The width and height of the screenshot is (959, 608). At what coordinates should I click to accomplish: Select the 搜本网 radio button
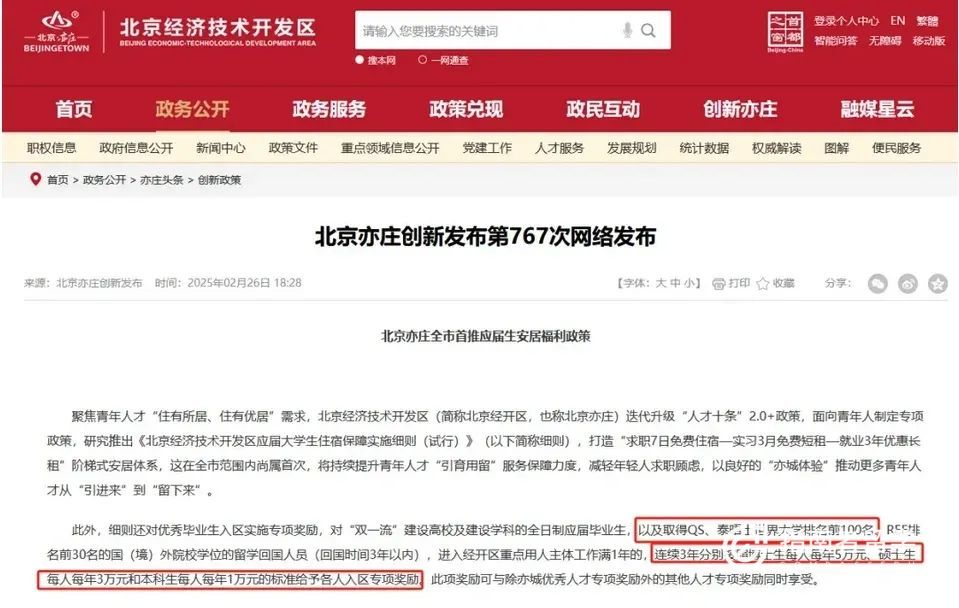pos(360,60)
